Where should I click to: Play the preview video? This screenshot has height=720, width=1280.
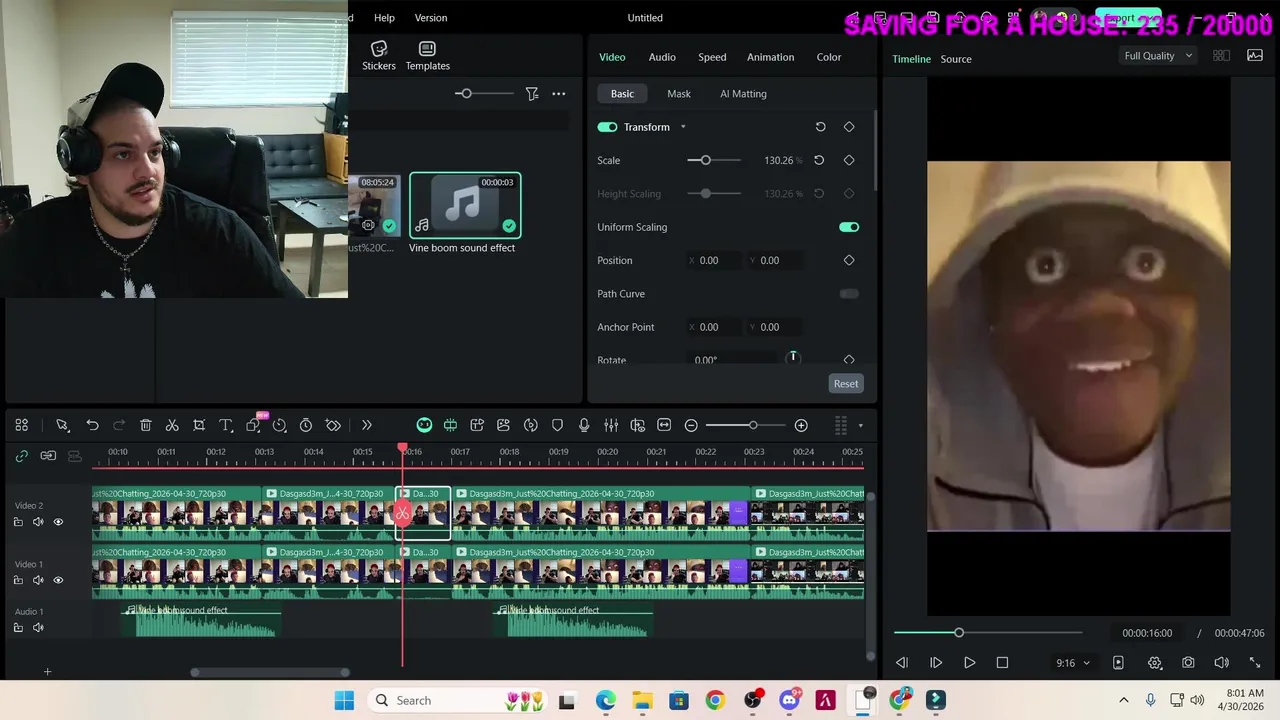[969, 662]
